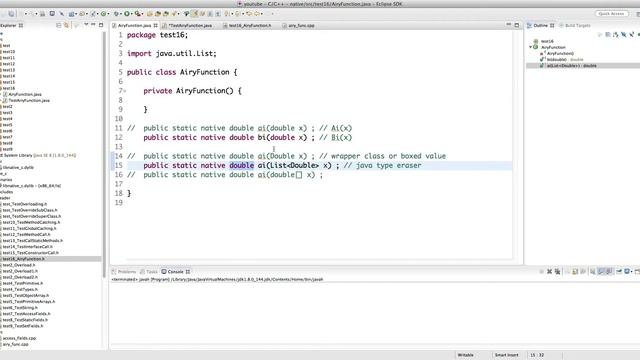The height and width of the screenshot is (360, 640).
Task: Click the green Debug bug icon in the toolbar
Action: coord(116,13)
